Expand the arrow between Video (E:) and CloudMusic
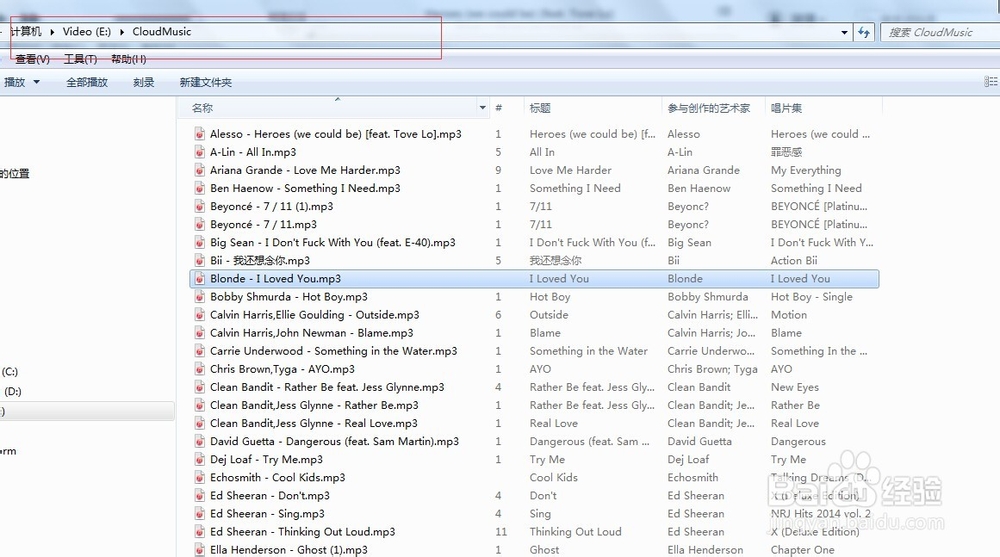The image size is (1000, 557). tap(122, 32)
